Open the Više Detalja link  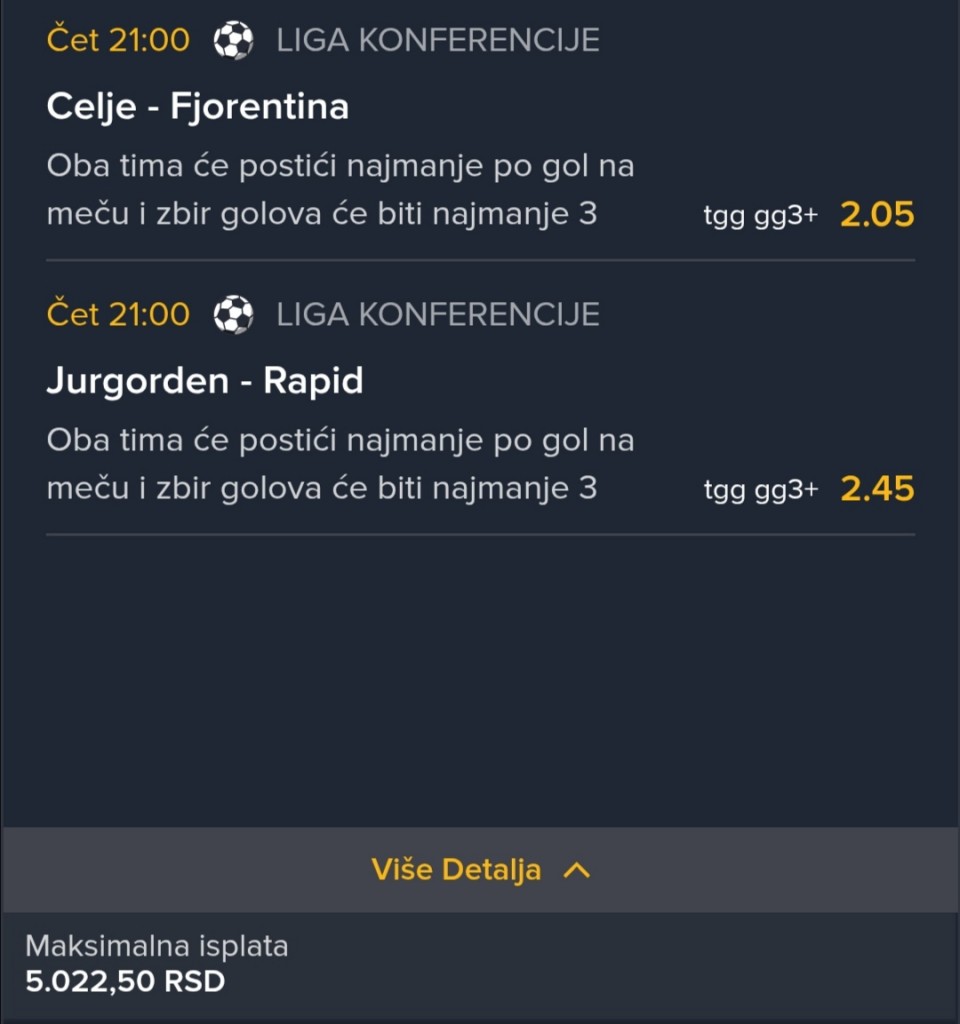click(x=456, y=870)
